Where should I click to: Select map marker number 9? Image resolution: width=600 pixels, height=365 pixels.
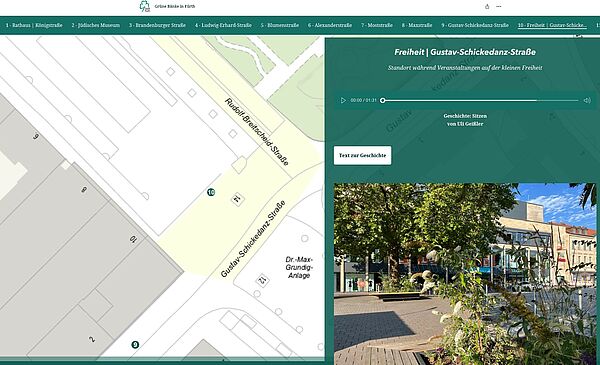tap(135, 345)
